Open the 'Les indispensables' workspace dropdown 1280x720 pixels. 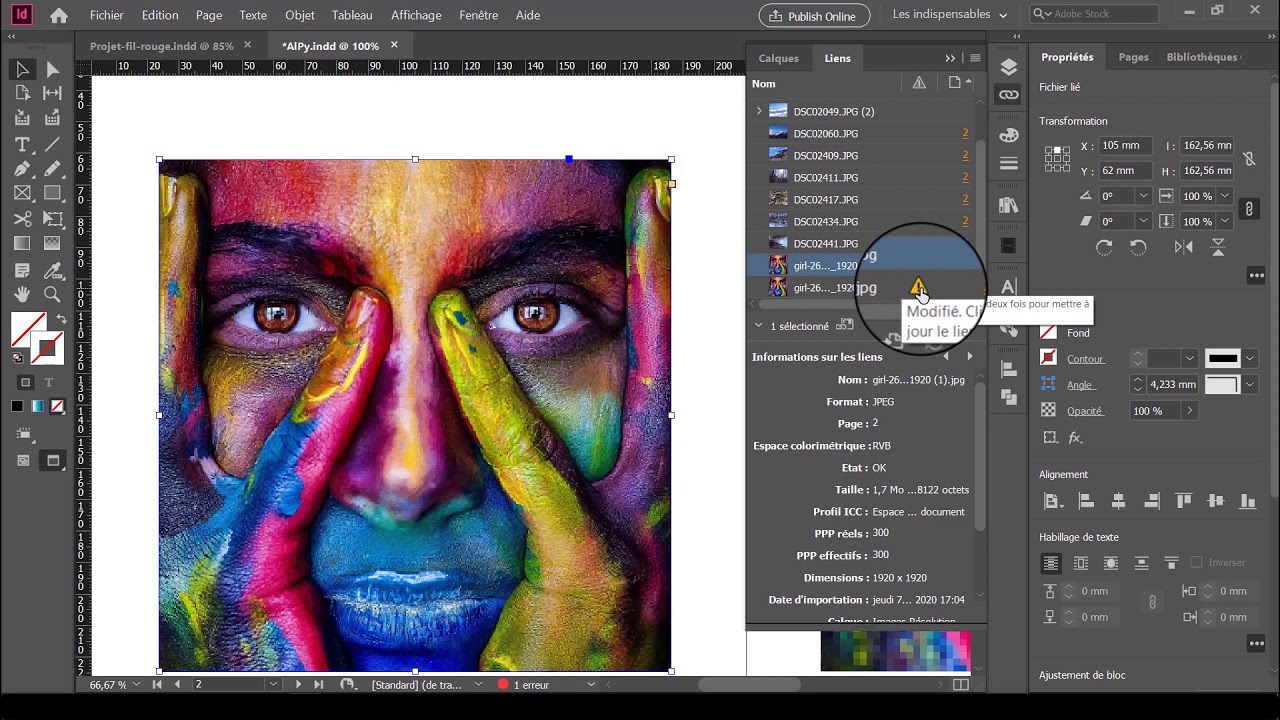point(950,15)
